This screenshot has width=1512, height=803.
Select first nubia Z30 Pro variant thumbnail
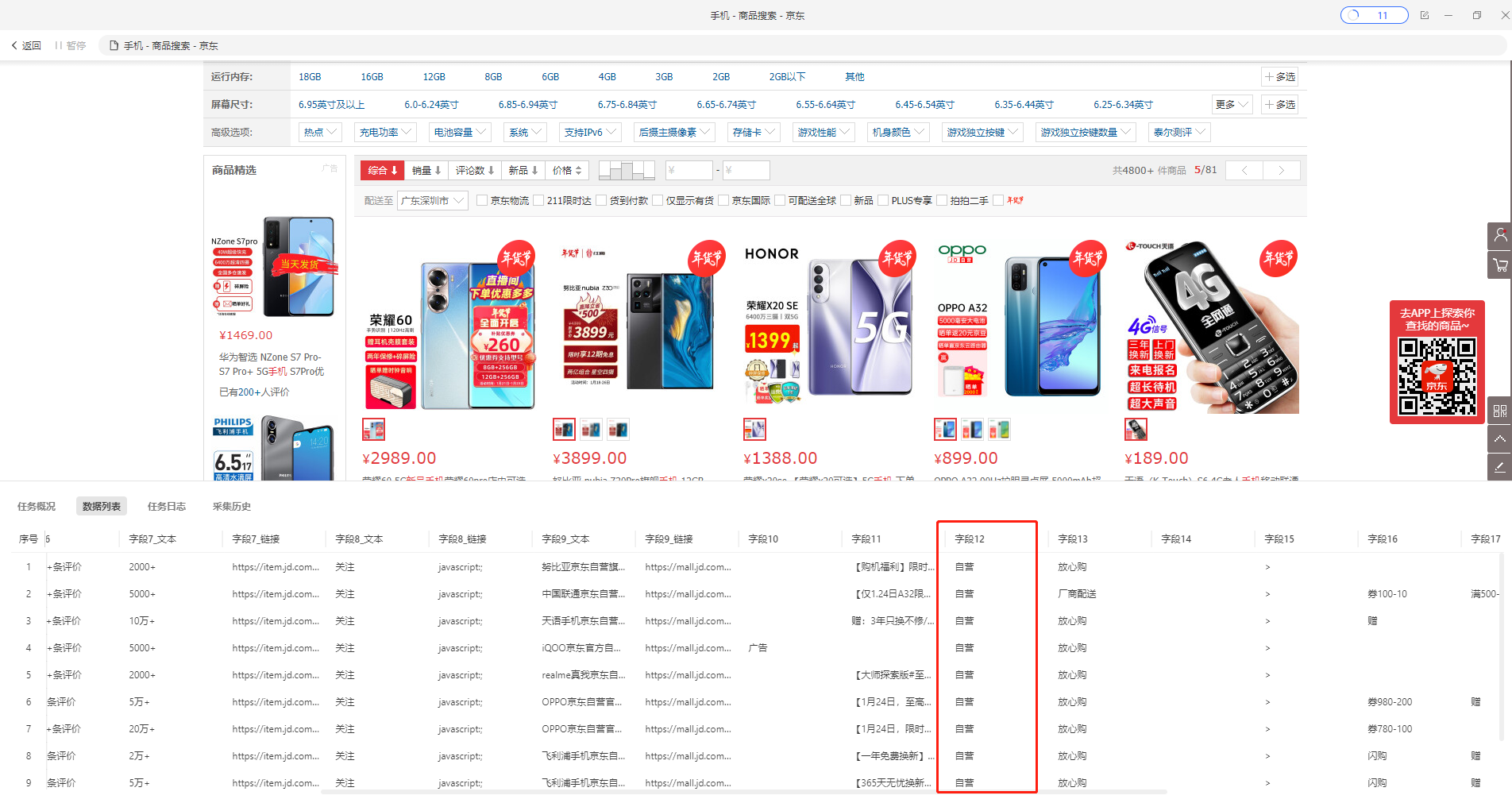(564, 430)
